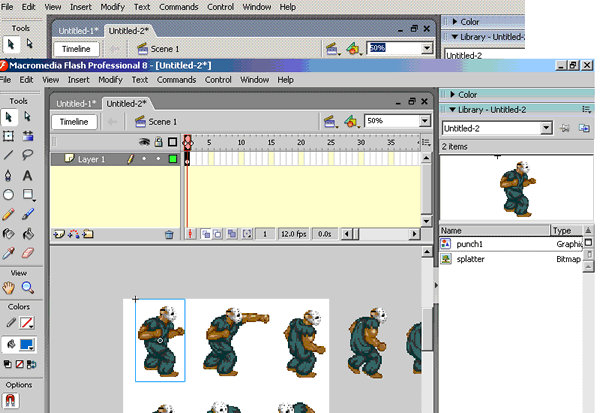Click the Edit Multiple Frames icon
The height and width of the screenshot is (413, 600).
232,234
